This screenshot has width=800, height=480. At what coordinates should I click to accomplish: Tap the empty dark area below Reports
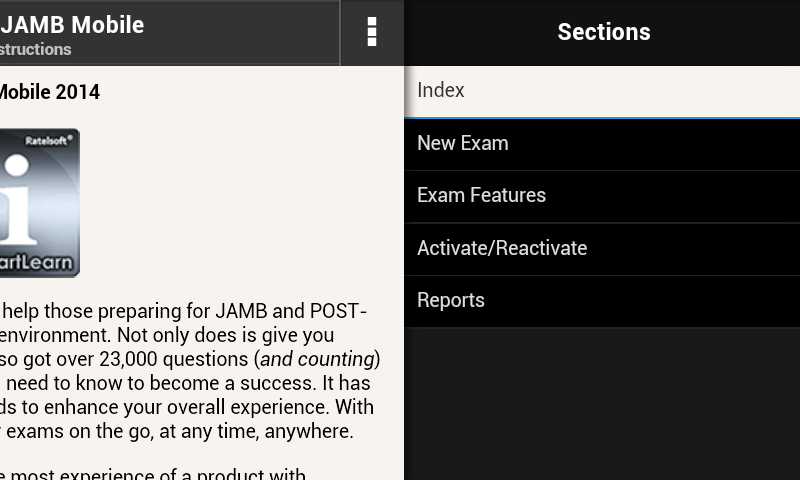602,404
